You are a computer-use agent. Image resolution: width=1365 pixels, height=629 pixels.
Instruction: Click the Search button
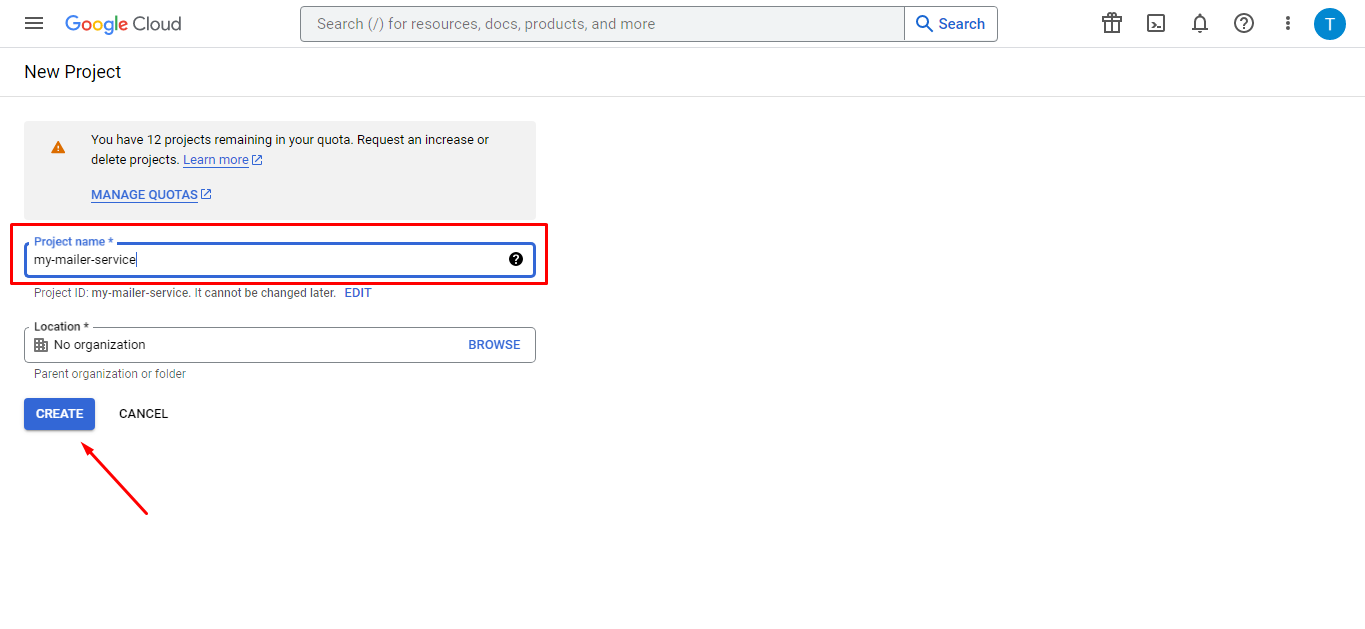pos(949,23)
